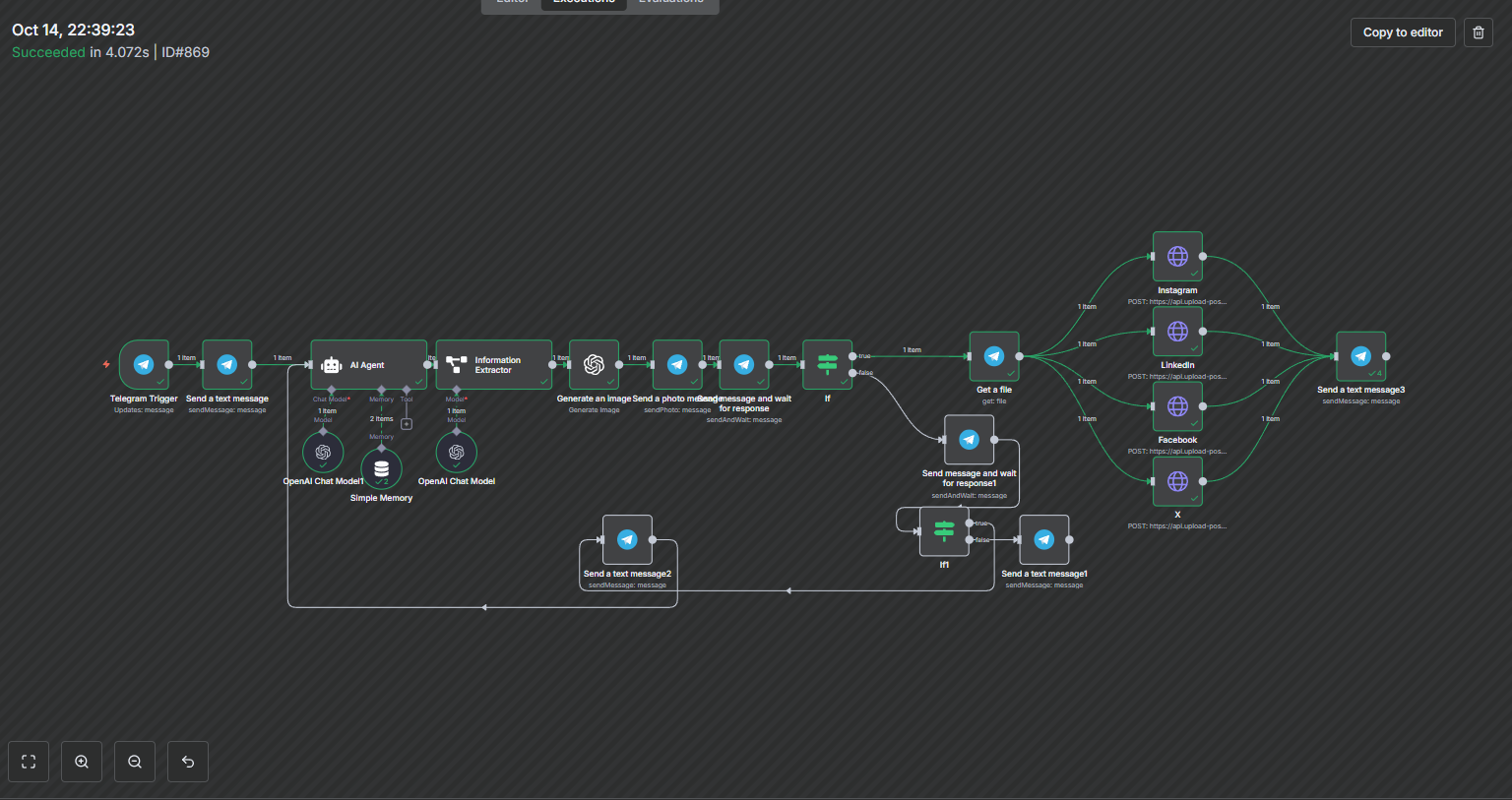Click the LinkedIn globe node
1512x800 pixels.
pos(1177,331)
